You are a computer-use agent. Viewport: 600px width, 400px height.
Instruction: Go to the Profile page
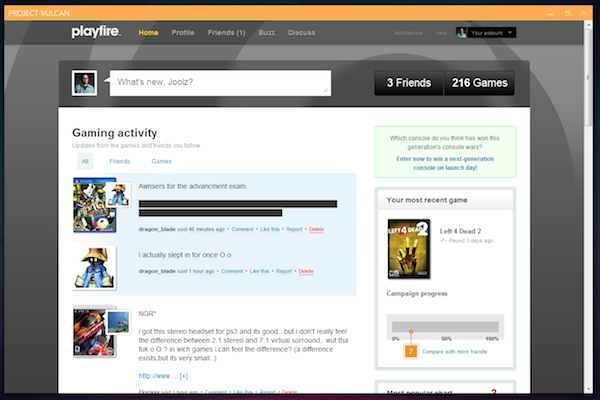click(183, 33)
